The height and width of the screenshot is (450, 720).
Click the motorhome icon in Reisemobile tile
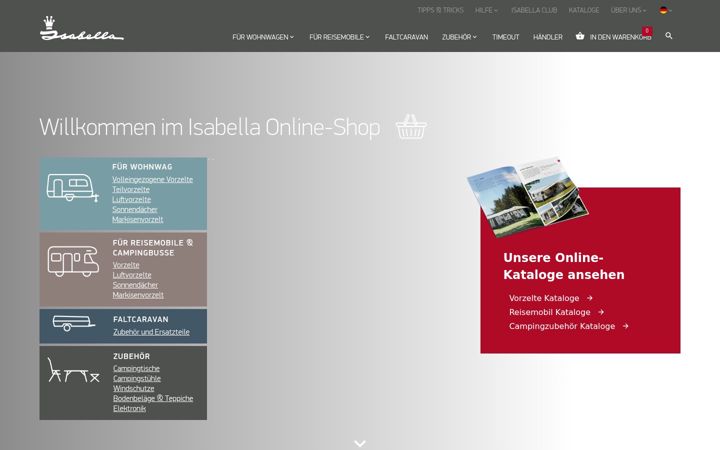(x=73, y=261)
